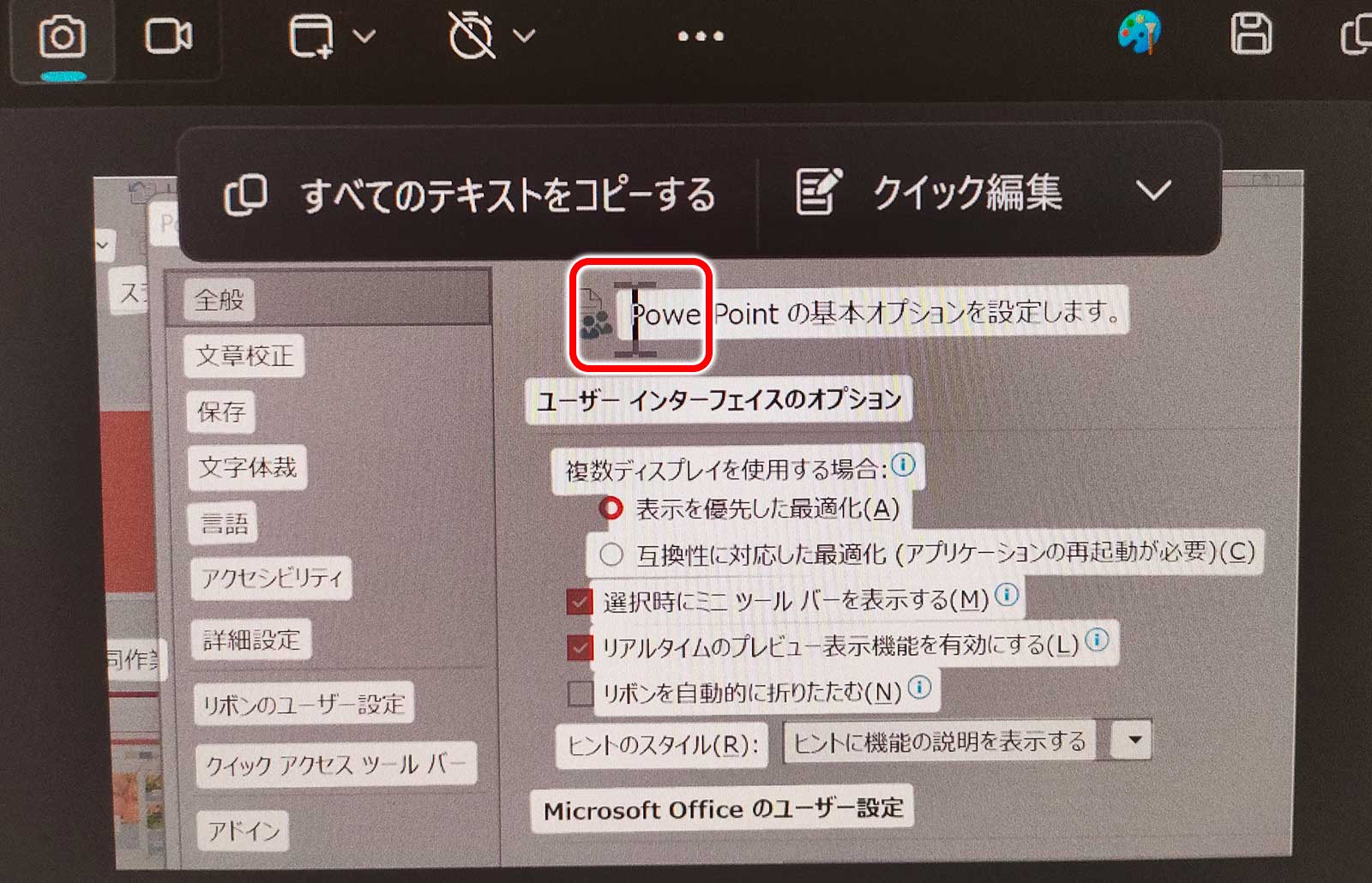Open the 文章校正 category
Viewport: 1372px width, 883px height.
click(244, 355)
